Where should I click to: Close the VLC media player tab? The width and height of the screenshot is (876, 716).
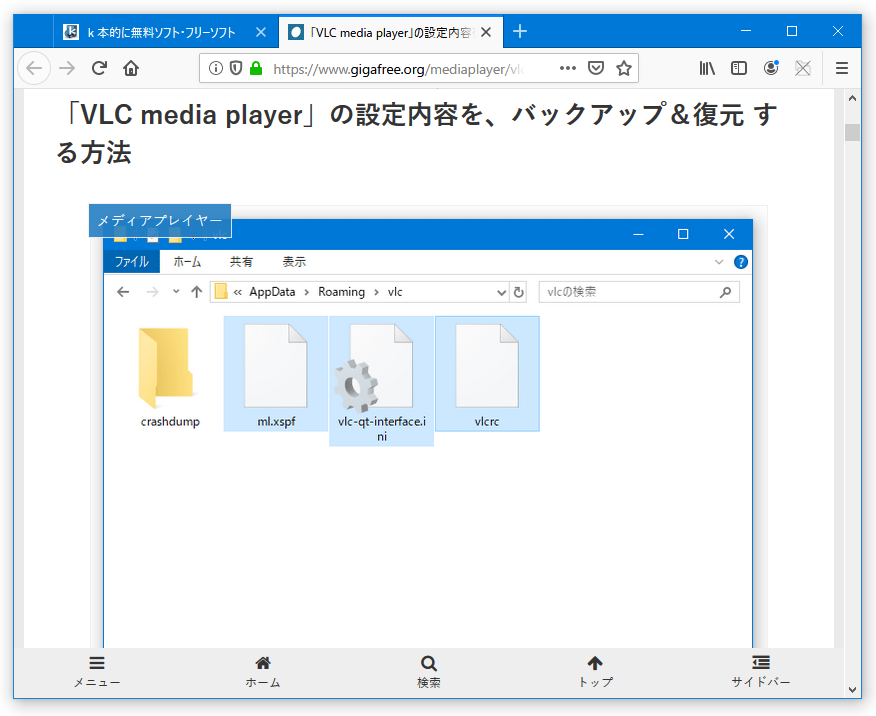[486, 32]
